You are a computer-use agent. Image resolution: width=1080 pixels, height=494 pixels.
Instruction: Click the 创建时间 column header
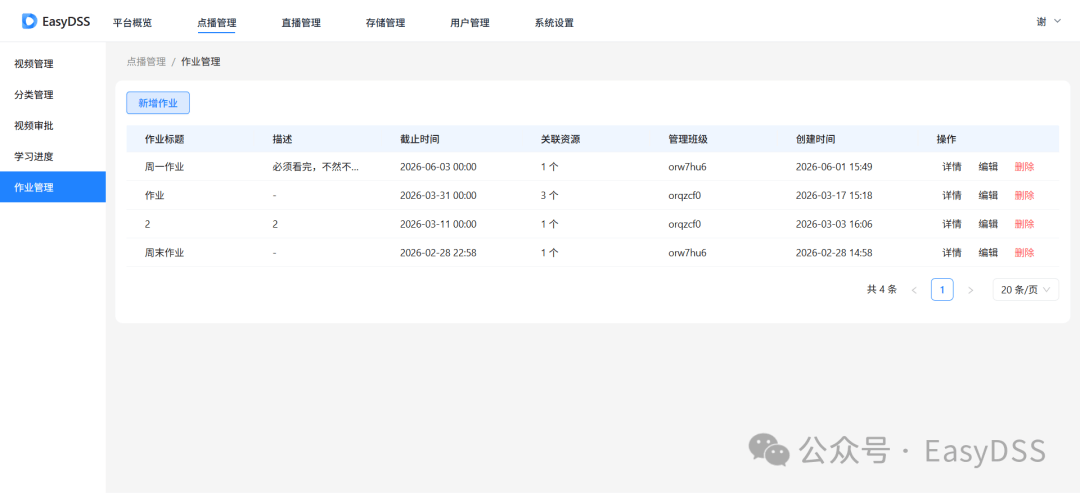tap(816, 139)
